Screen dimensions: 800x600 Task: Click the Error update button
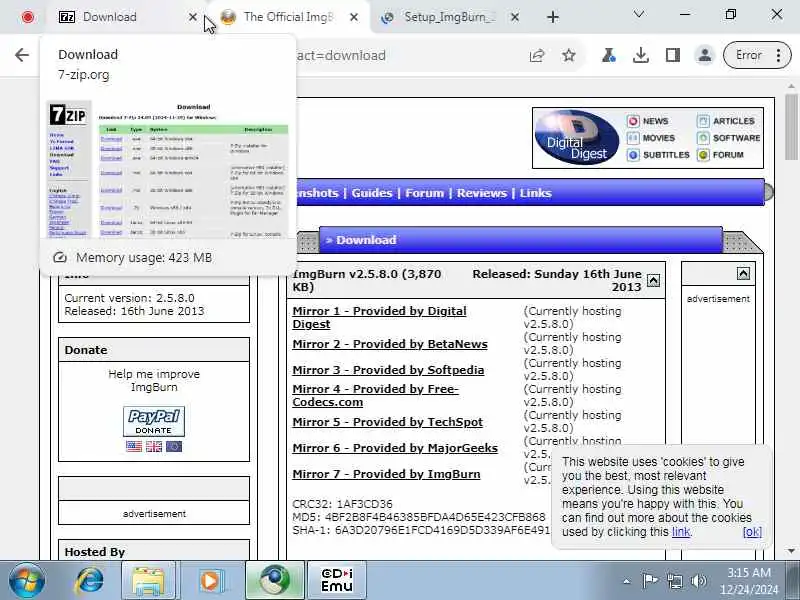tap(748, 55)
